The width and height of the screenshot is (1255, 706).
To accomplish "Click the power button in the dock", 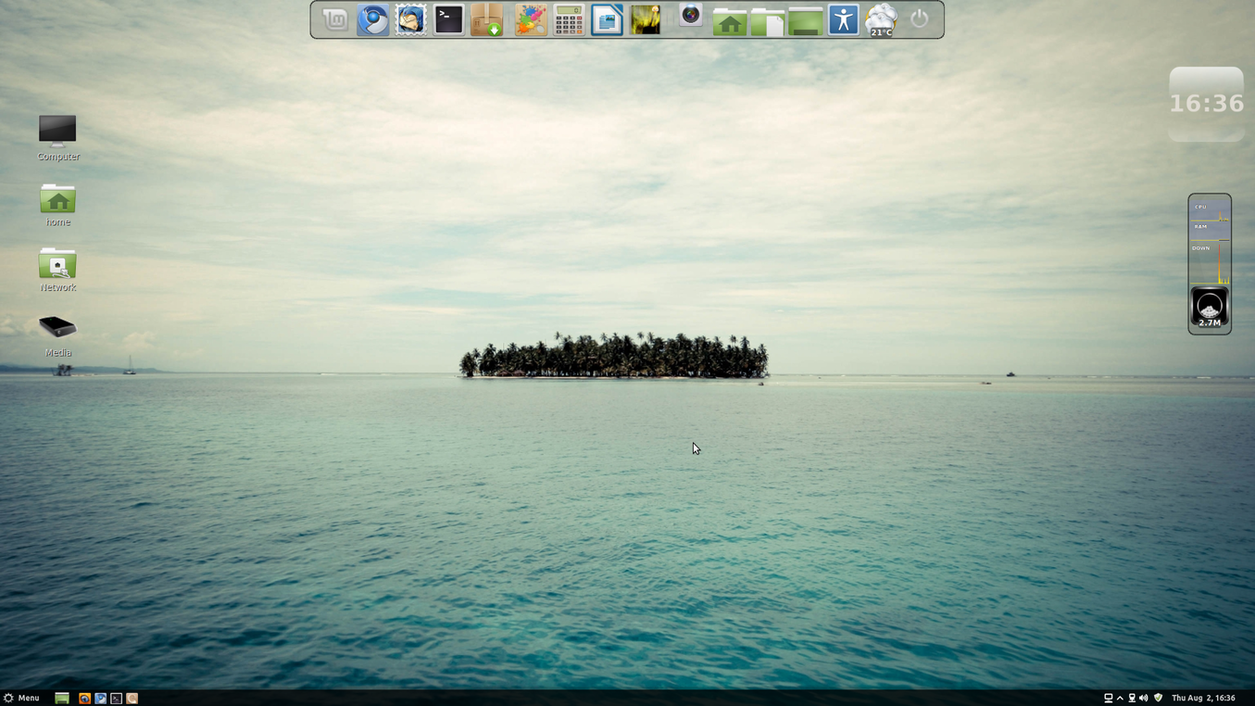I will [x=919, y=19].
